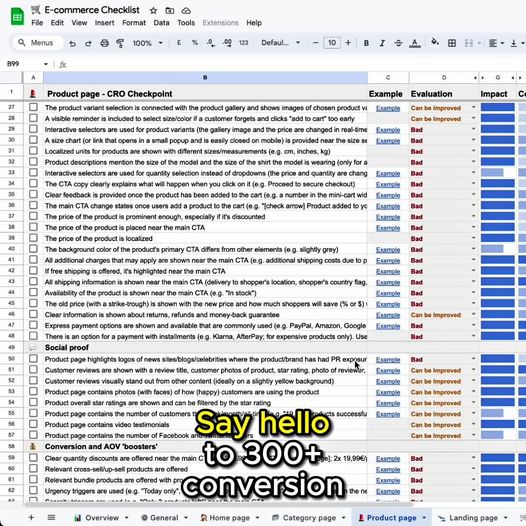Tick checkbox for row 42 free shipping
Image resolution: width=526 pixels, height=526 pixels.
(x=33, y=270)
